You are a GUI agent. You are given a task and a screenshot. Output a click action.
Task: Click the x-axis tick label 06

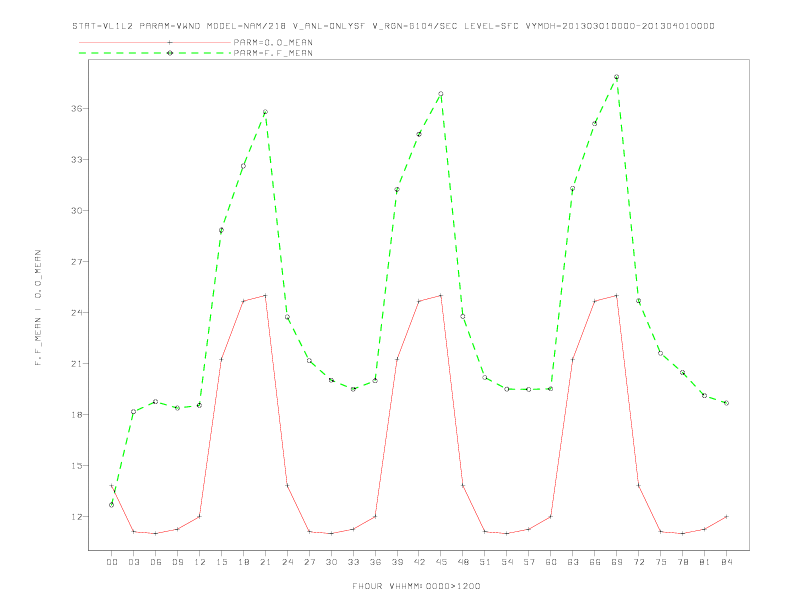[x=156, y=562]
